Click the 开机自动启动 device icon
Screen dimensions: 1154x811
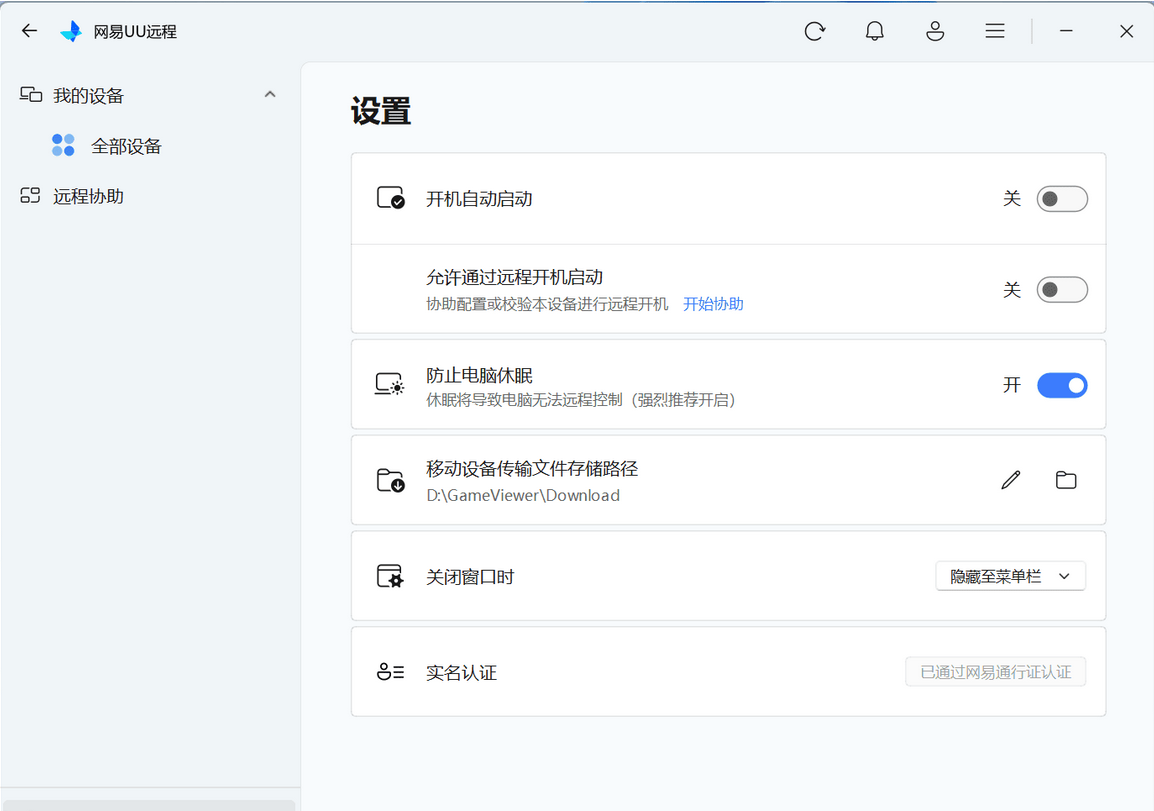point(389,198)
